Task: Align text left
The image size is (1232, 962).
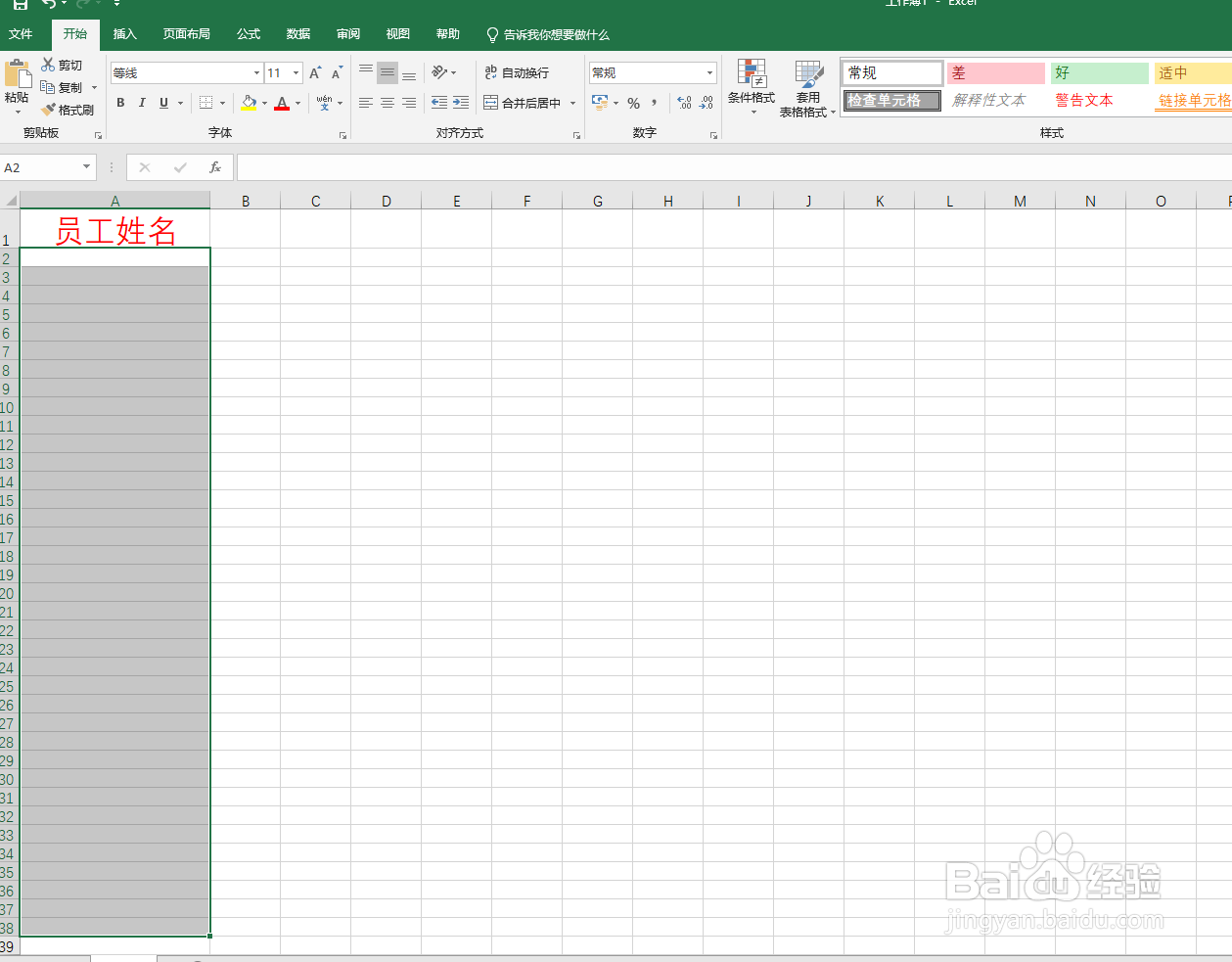Action: tap(366, 103)
